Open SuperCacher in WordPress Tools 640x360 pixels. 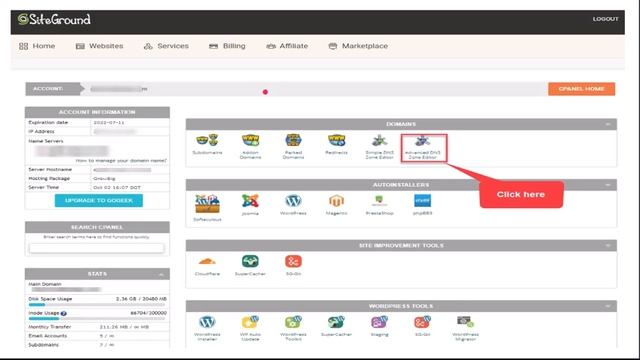[336, 326]
